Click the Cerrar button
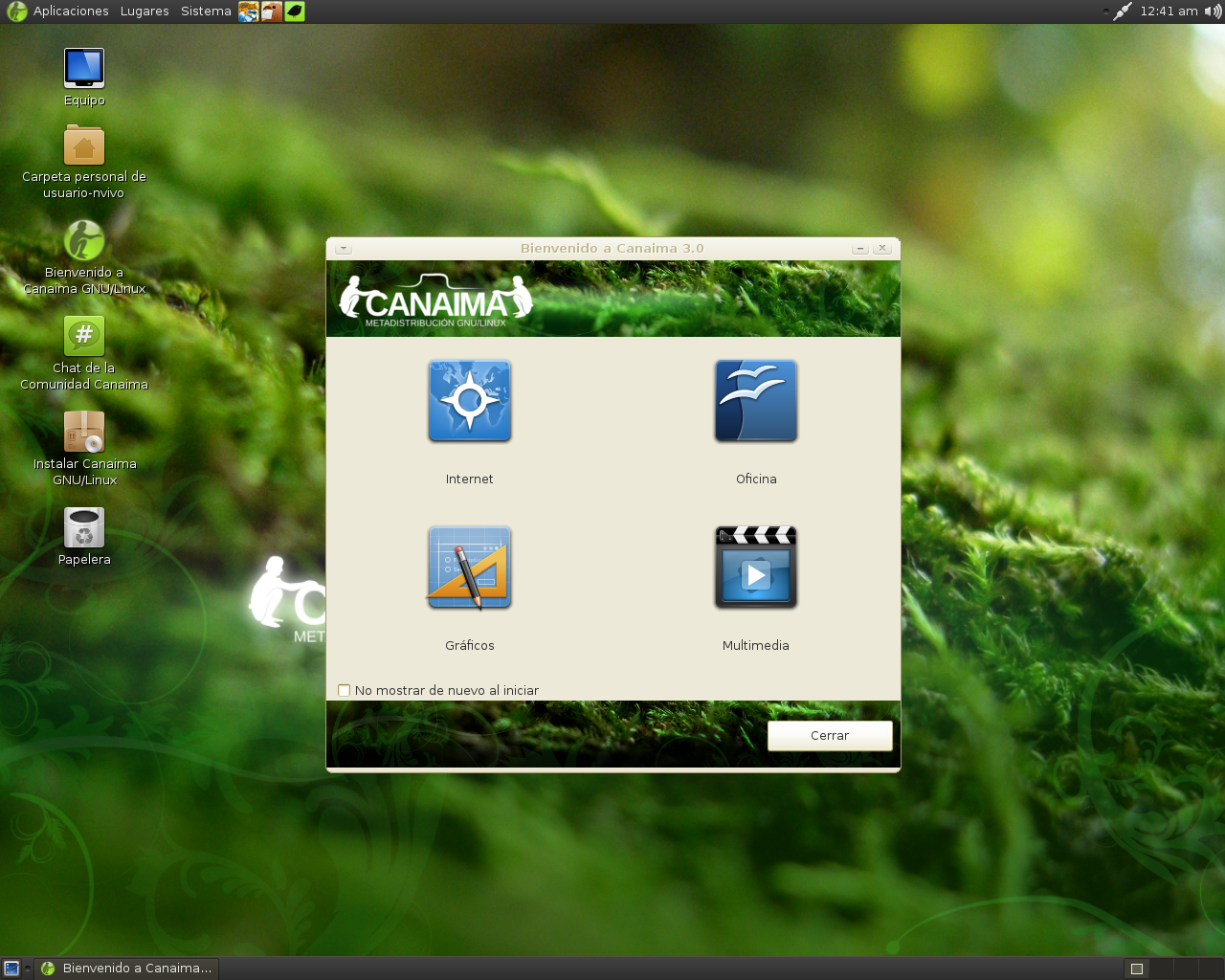This screenshot has height=980, width=1225. (830, 736)
